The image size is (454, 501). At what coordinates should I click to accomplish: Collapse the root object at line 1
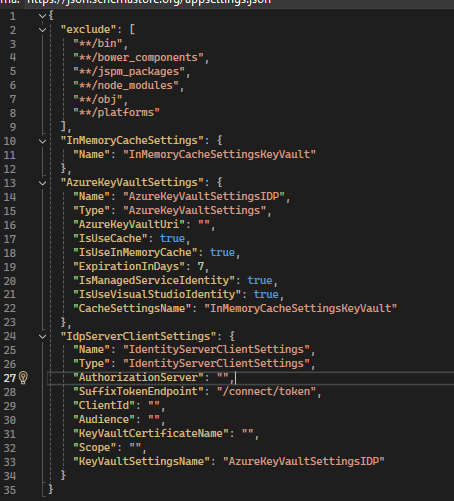(42, 16)
